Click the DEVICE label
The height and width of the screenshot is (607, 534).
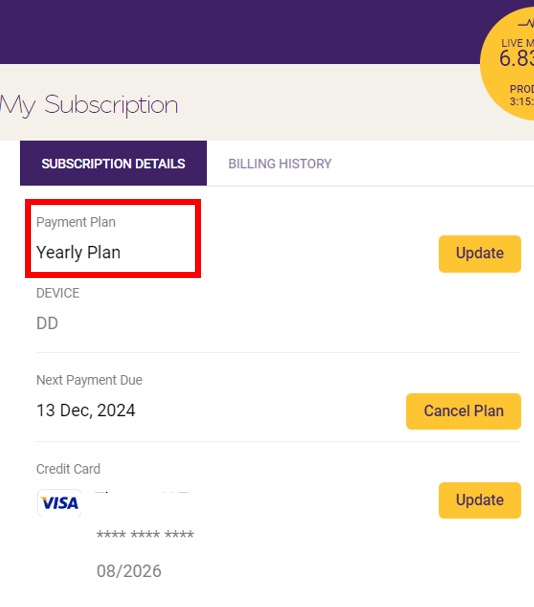coord(58,293)
